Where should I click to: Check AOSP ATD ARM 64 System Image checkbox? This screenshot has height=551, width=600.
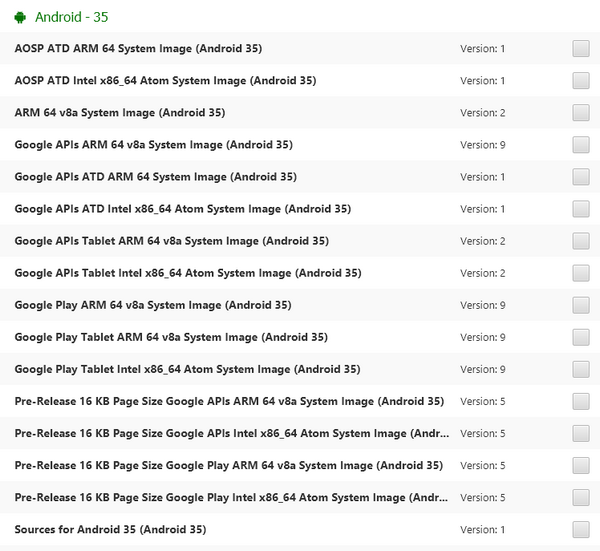(x=580, y=49)
